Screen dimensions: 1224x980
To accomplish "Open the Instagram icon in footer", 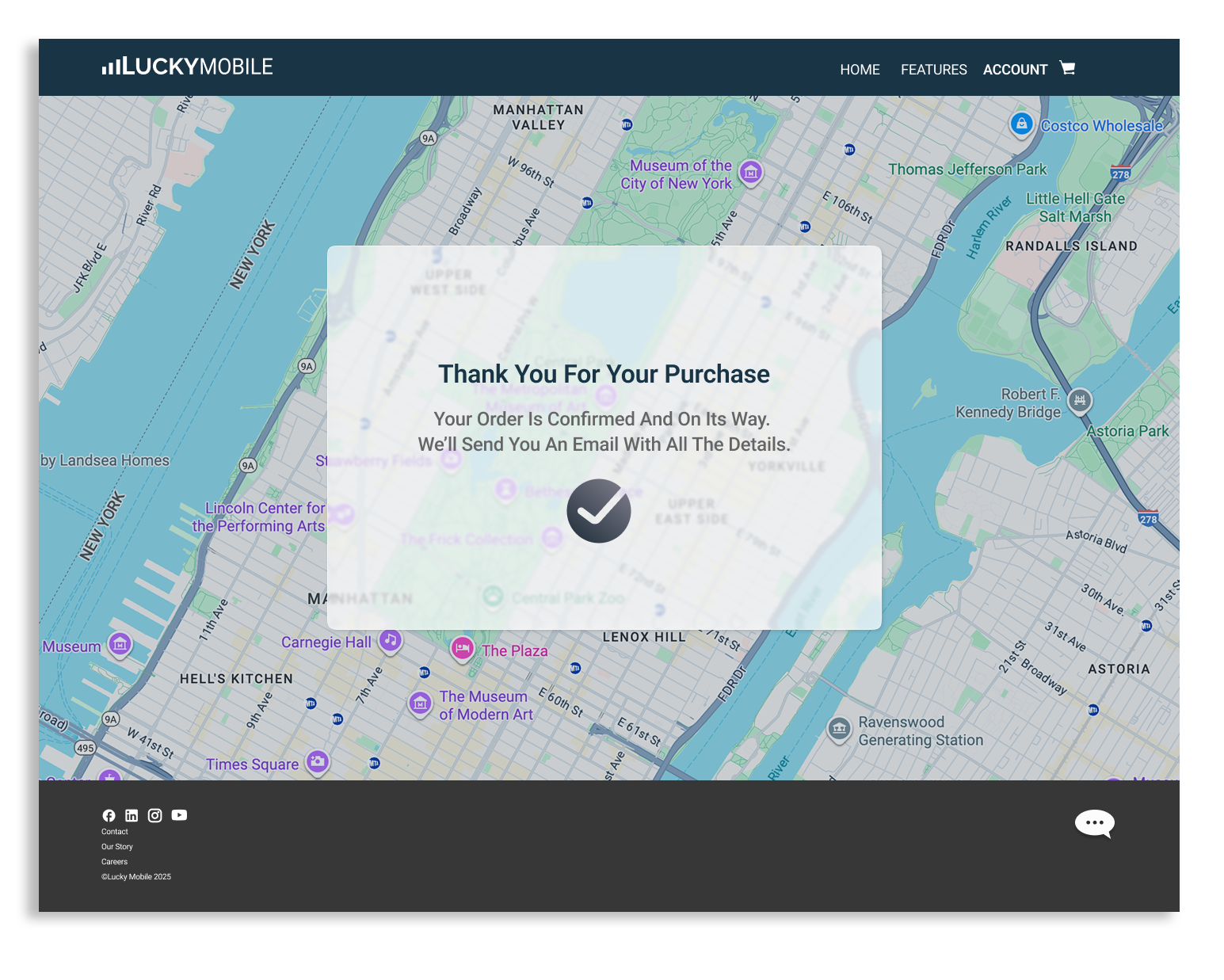I will (x=155, y=815).
